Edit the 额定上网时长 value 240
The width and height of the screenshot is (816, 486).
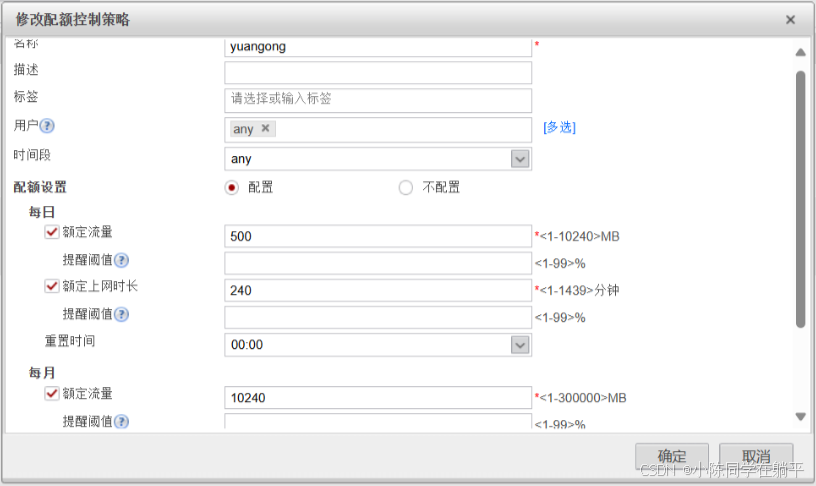pyautogui.click(x=378, y=290)
